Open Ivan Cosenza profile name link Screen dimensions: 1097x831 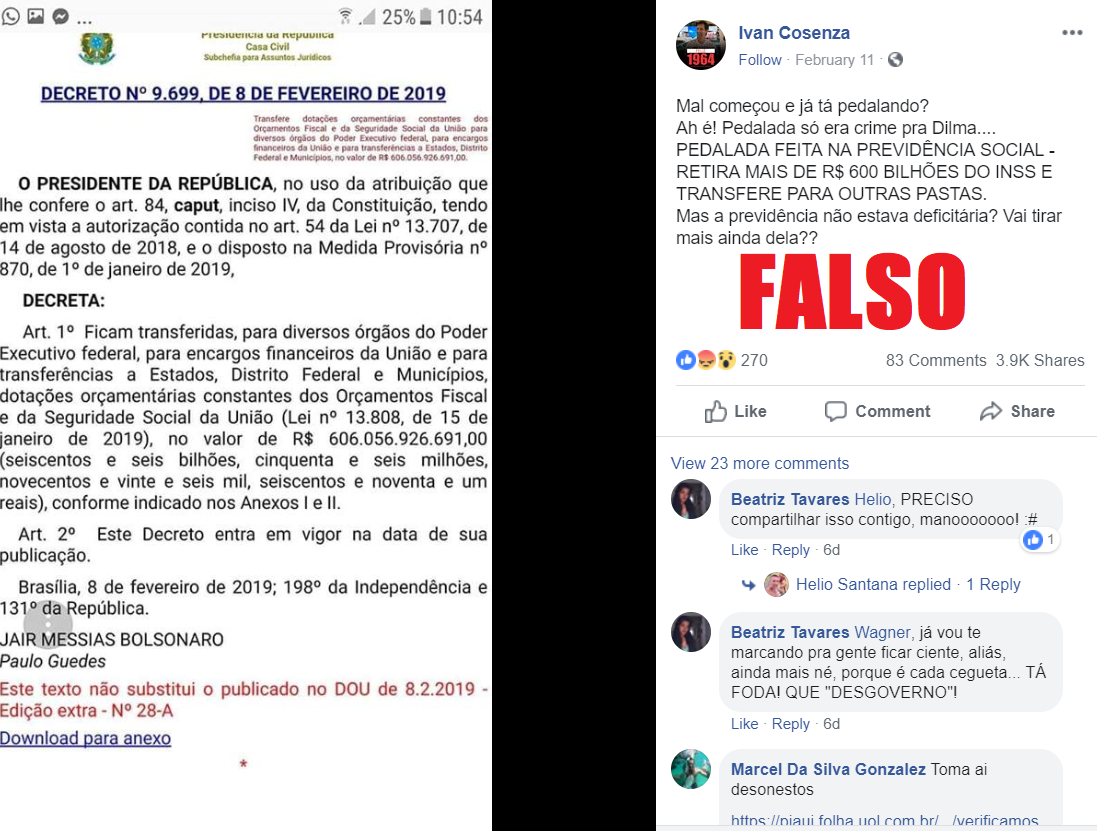click(794, 33)
